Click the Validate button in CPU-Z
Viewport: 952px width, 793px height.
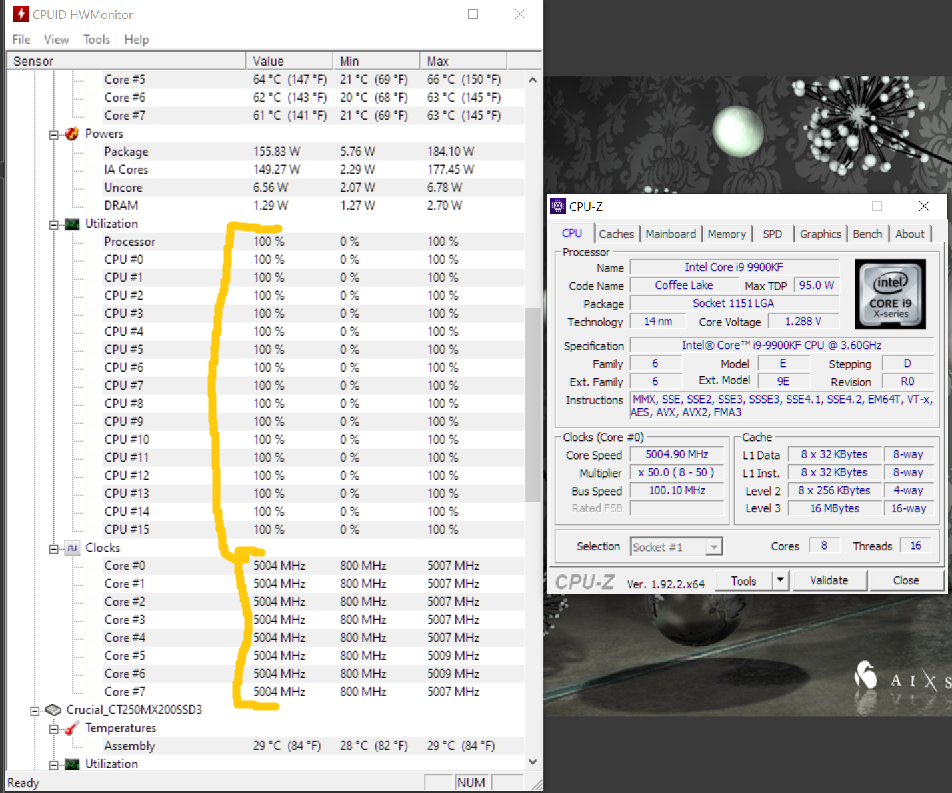[x=829, y=580]
